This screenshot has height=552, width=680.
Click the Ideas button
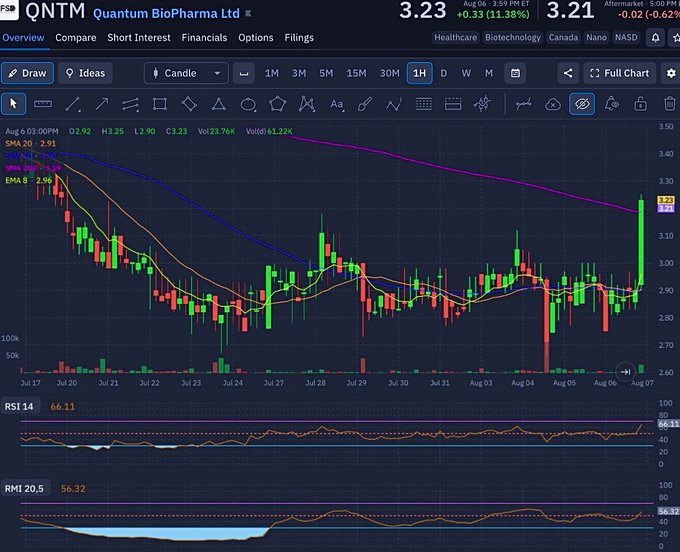(x=85, y=73)
